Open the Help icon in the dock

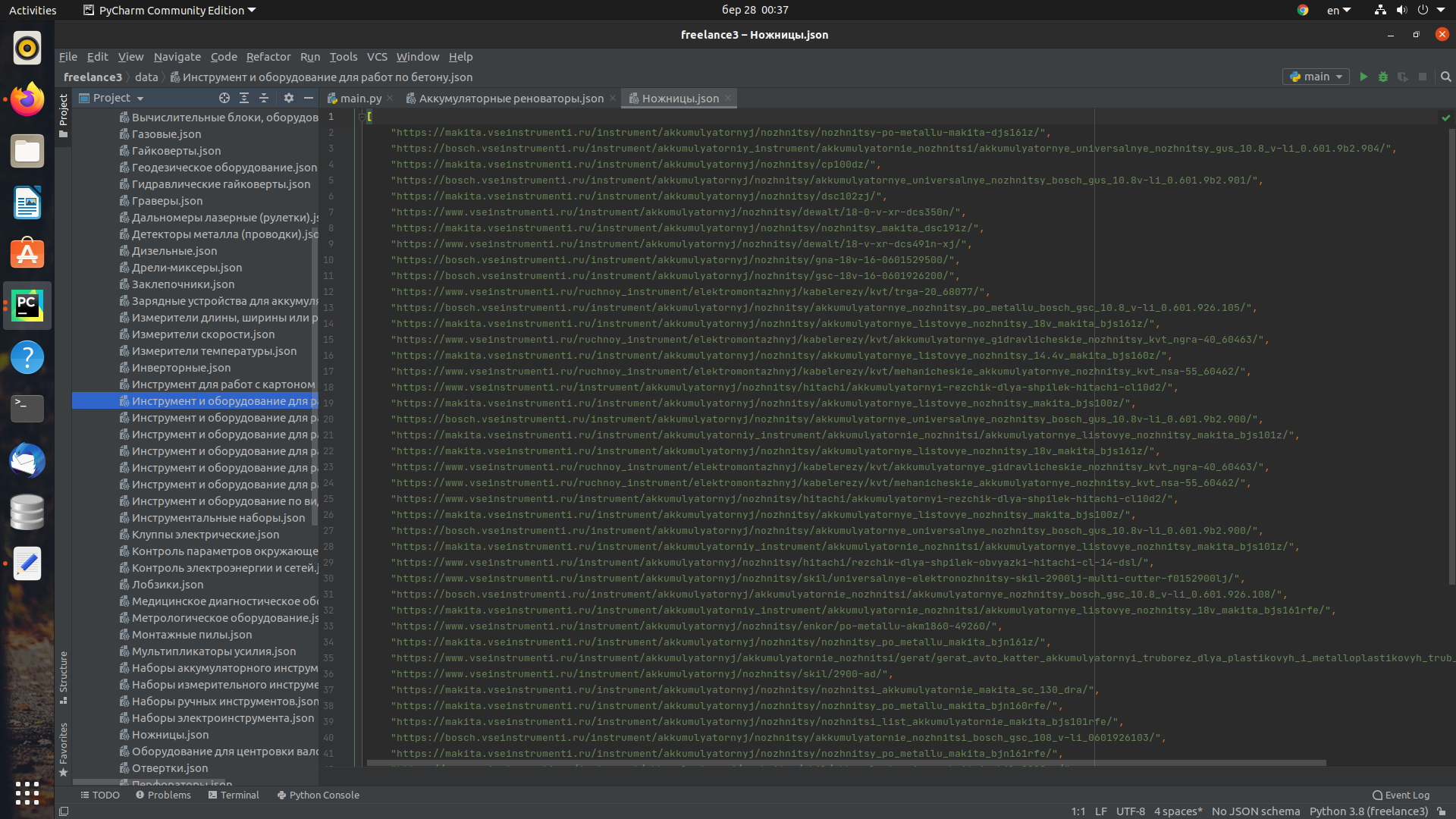[27, 357]
